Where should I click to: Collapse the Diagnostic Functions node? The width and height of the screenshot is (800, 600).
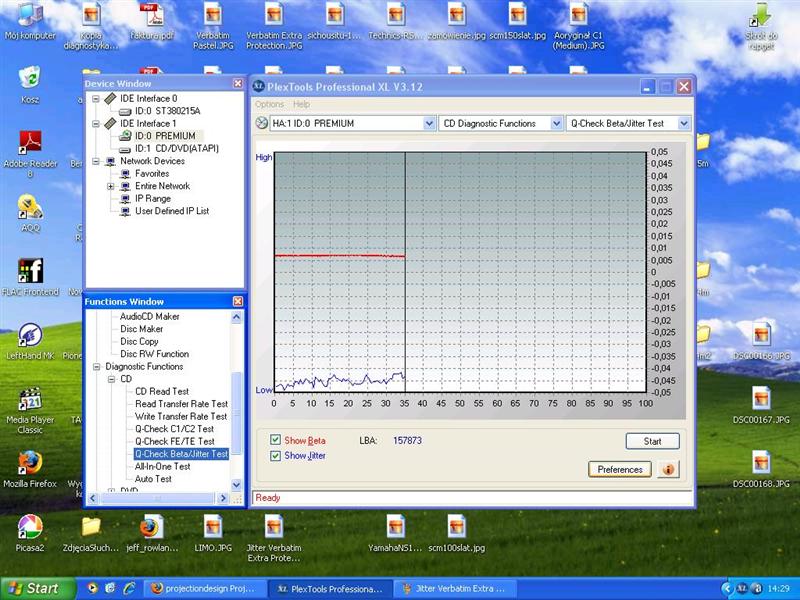(96, 366)
